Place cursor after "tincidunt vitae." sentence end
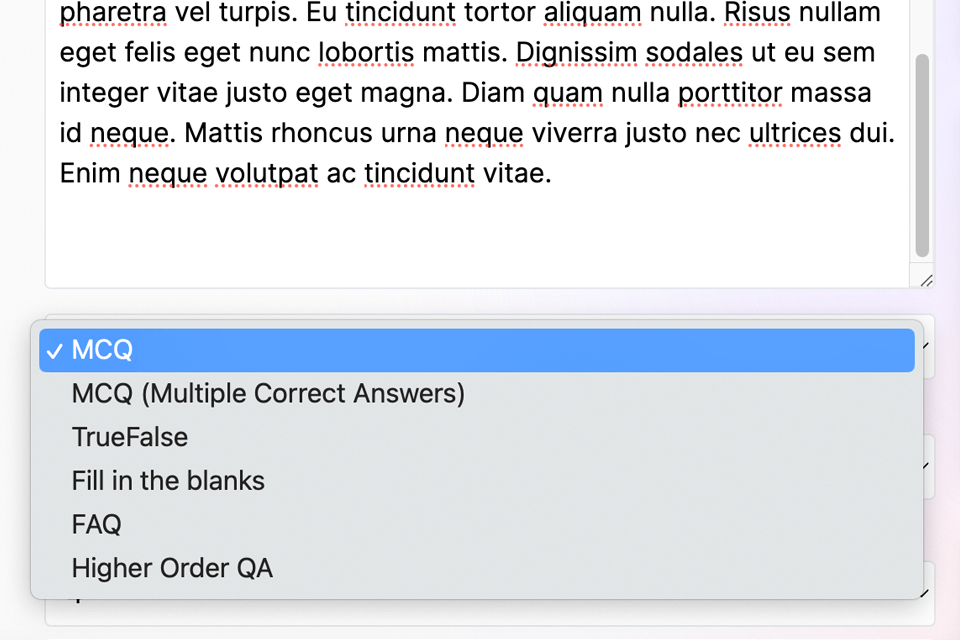The height and width of the screenshot is (640, 960). (x=553, y=173)
